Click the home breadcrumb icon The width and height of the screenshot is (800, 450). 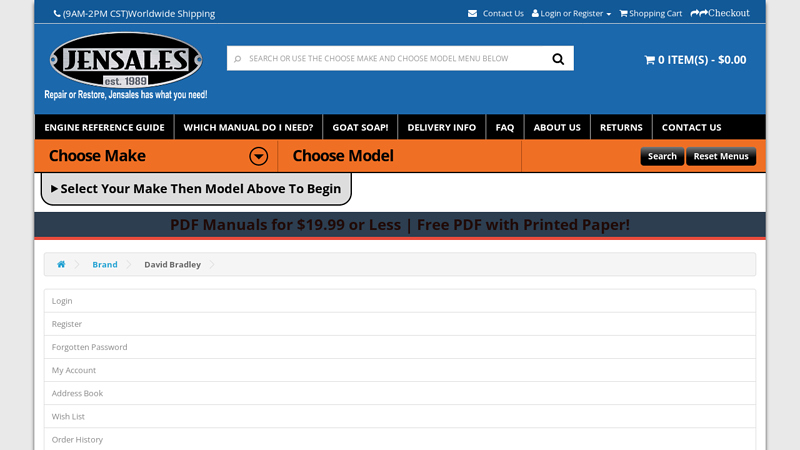[61, 265]
